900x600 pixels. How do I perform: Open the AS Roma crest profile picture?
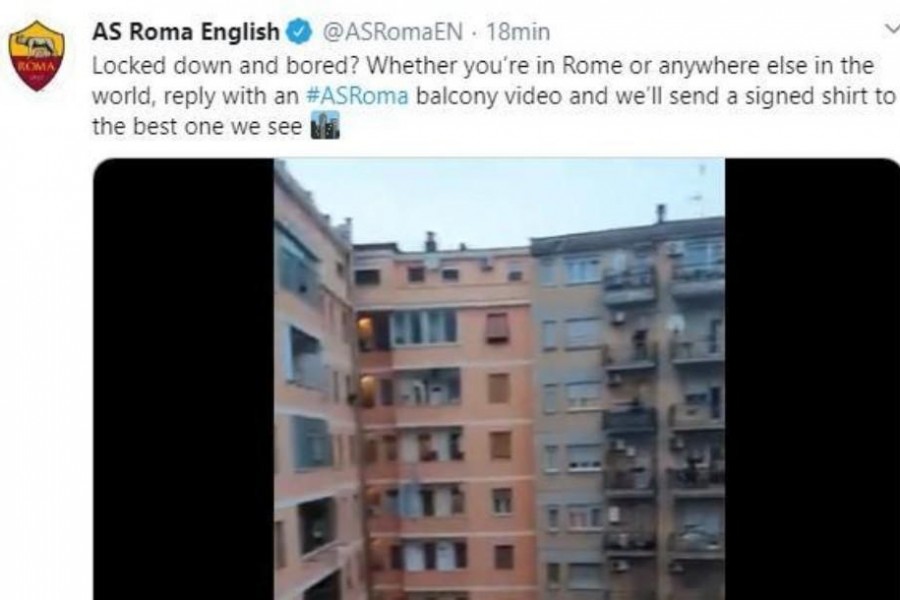37,56
